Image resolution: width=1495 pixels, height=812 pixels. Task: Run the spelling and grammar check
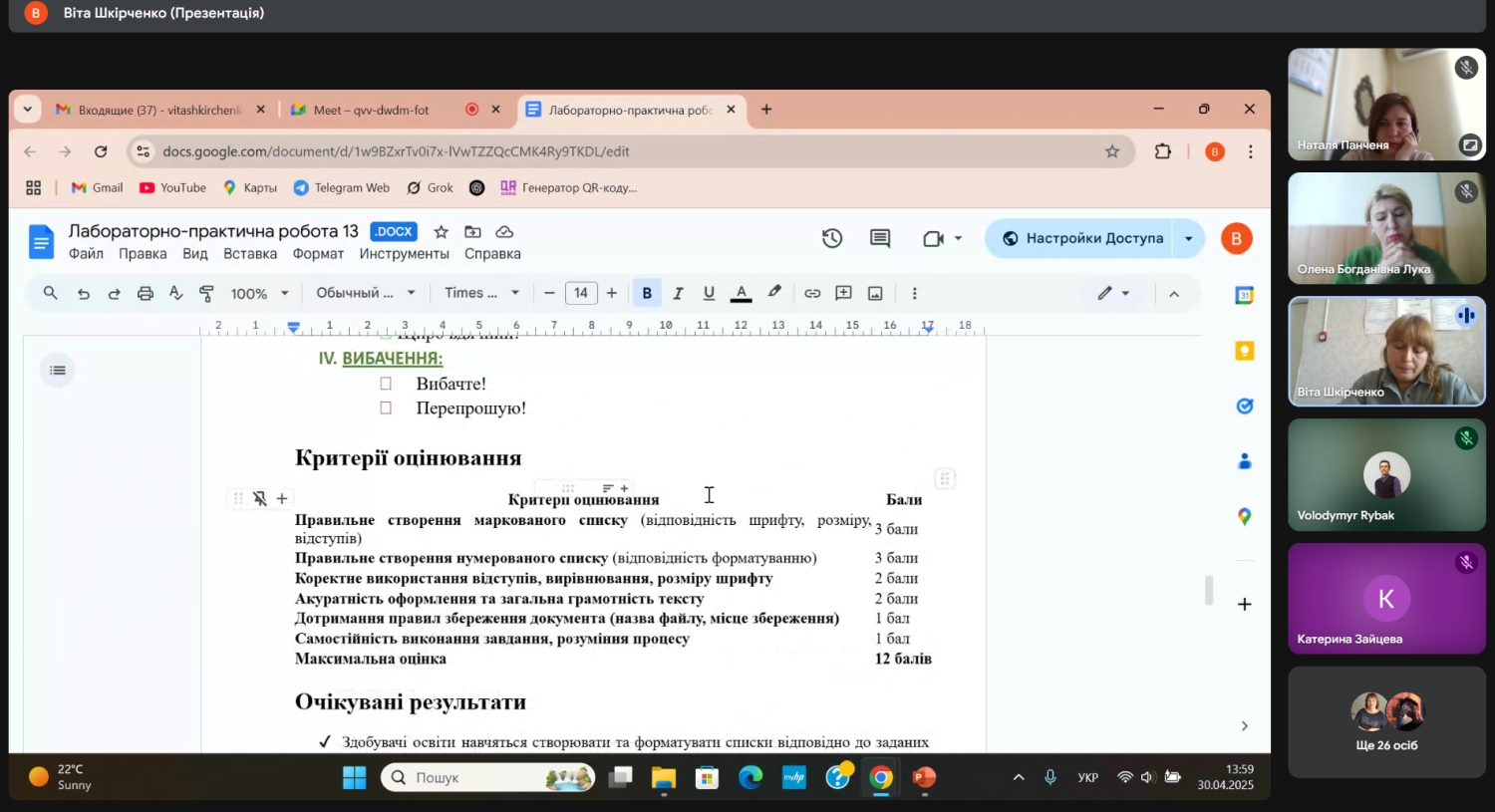point(176,293)
